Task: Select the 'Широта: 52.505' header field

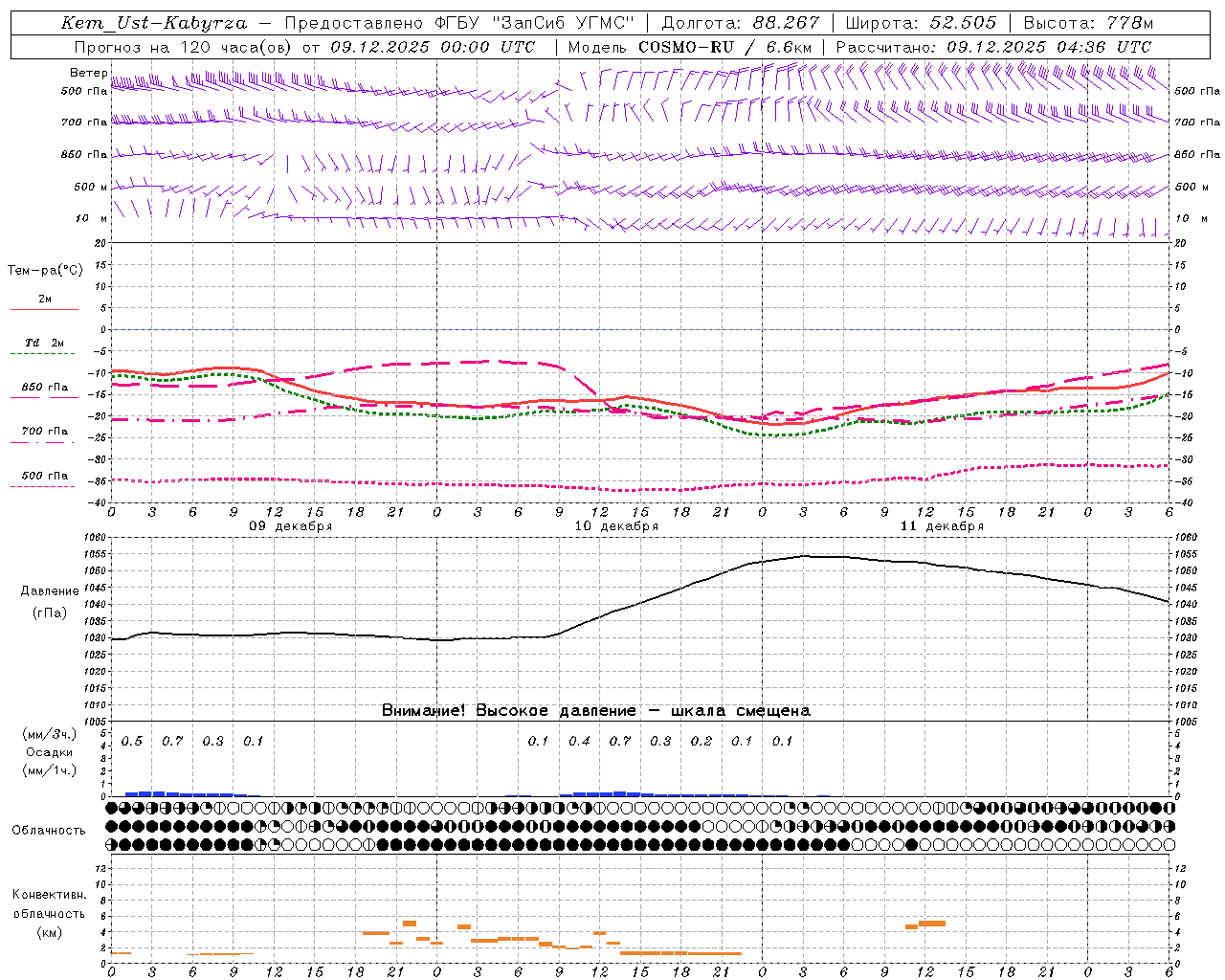Action: click(x=922, y=23)
